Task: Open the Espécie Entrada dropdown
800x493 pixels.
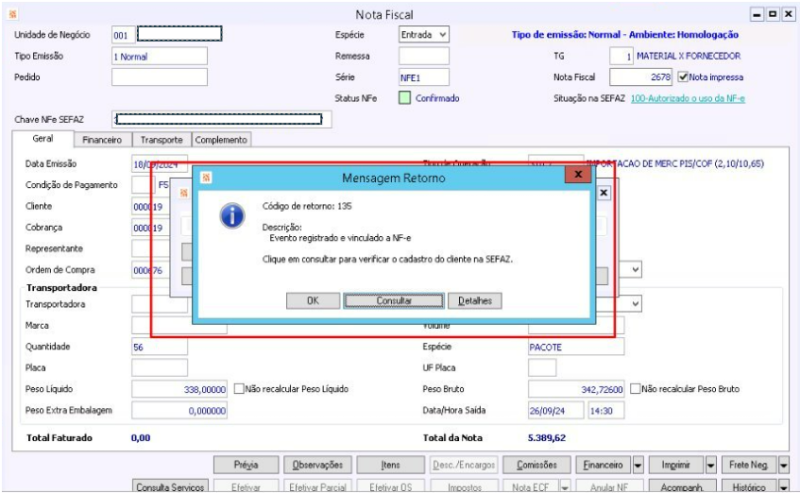Action: [x=443, y=35]
